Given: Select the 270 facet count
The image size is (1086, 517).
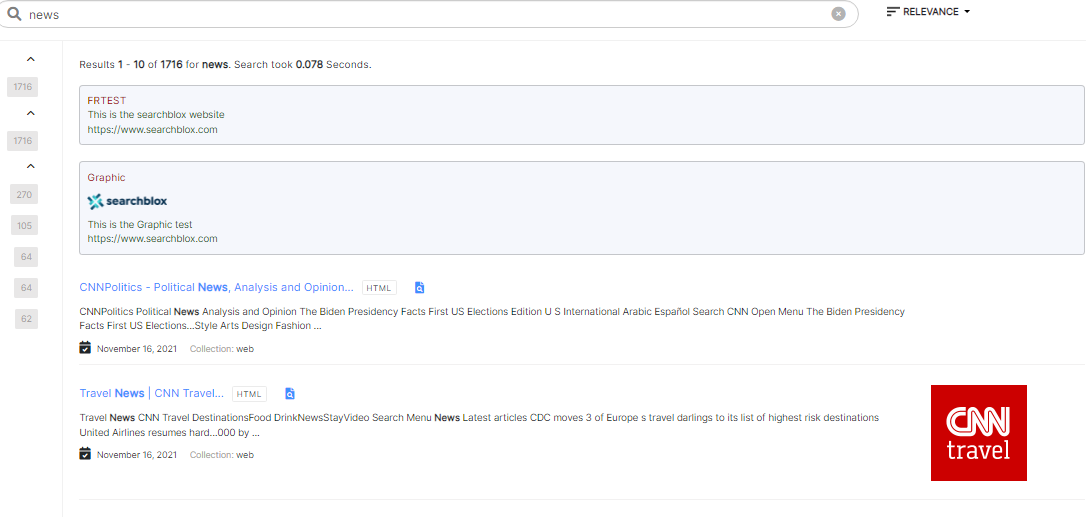Looking at the screenshot, I should 24,195.
